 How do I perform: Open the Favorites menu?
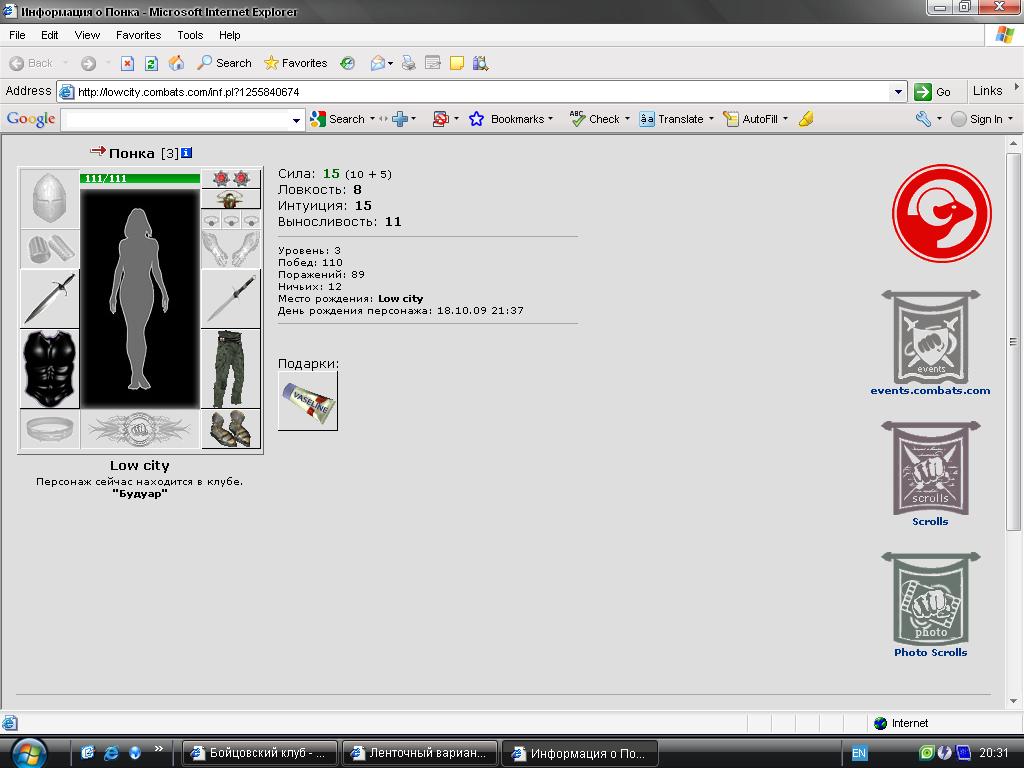coord(138,35)
